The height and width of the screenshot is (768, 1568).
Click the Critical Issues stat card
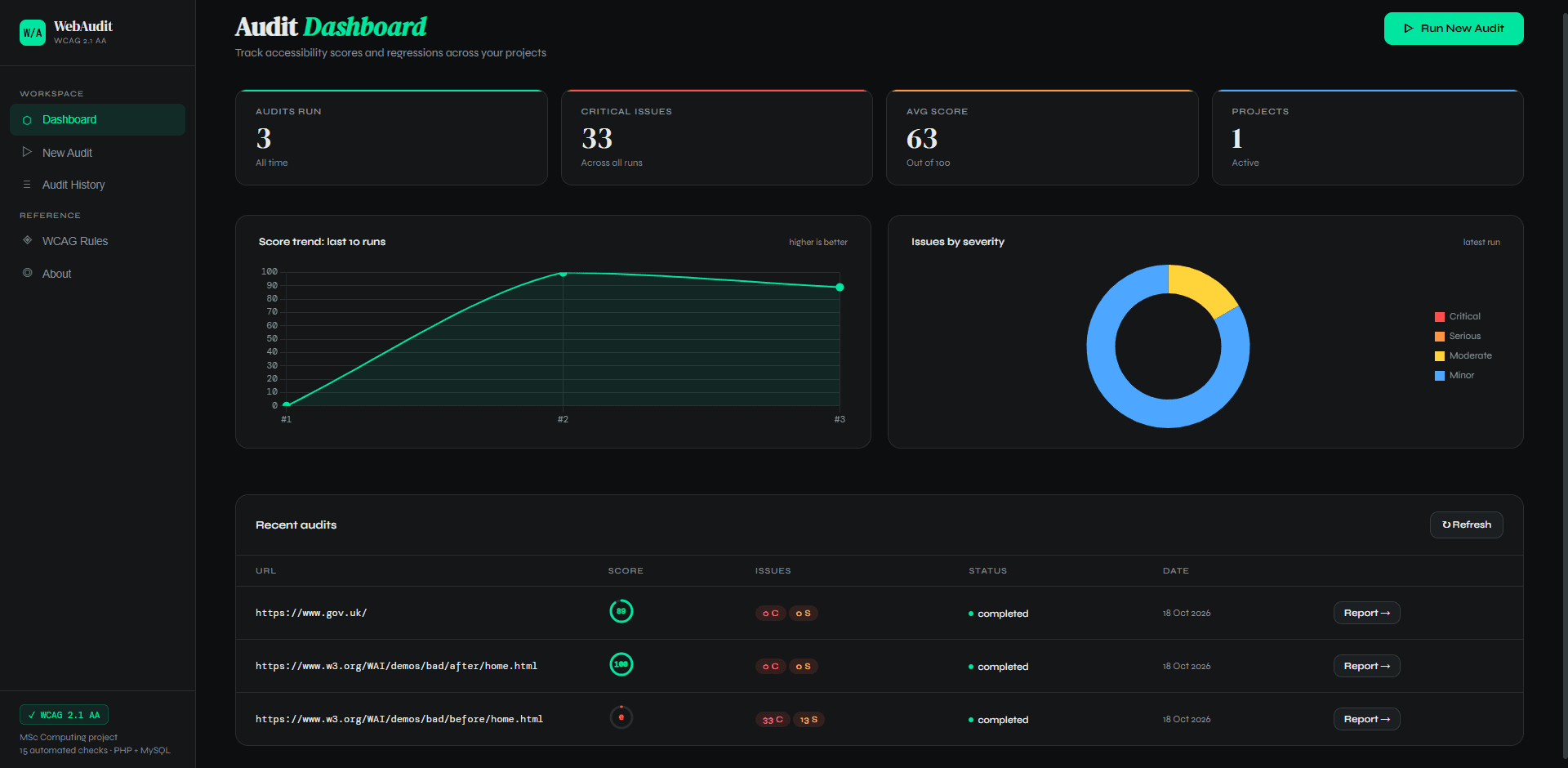point(717,137)
